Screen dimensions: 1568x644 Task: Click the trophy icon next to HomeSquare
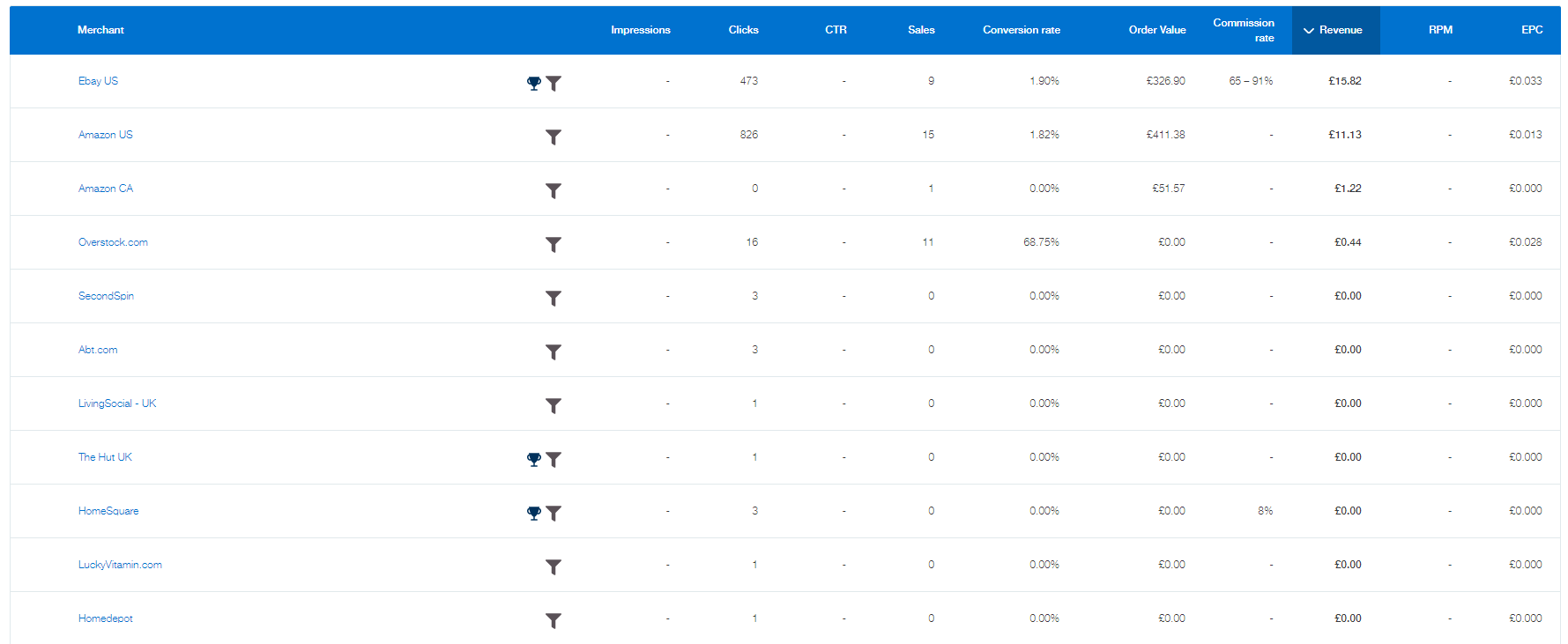(x=533, y=513)
